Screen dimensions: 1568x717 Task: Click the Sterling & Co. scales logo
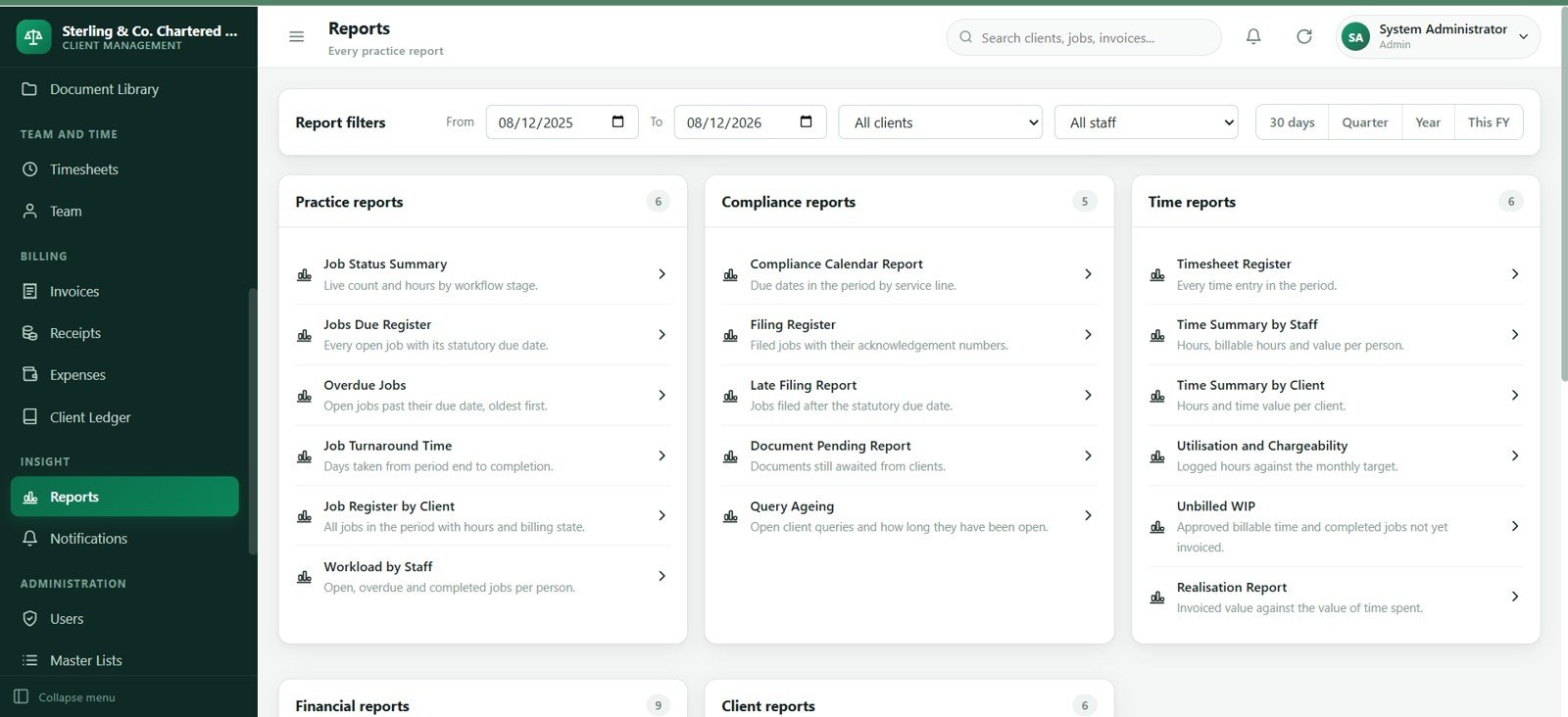tap(33, 37)
